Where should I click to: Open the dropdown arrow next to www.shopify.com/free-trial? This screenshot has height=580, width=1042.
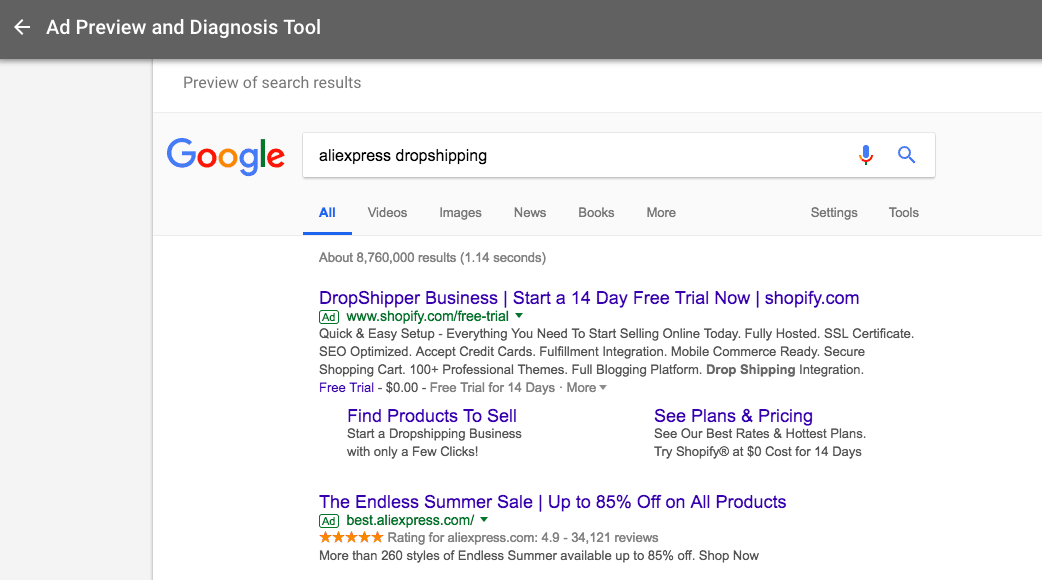(521, 315)
